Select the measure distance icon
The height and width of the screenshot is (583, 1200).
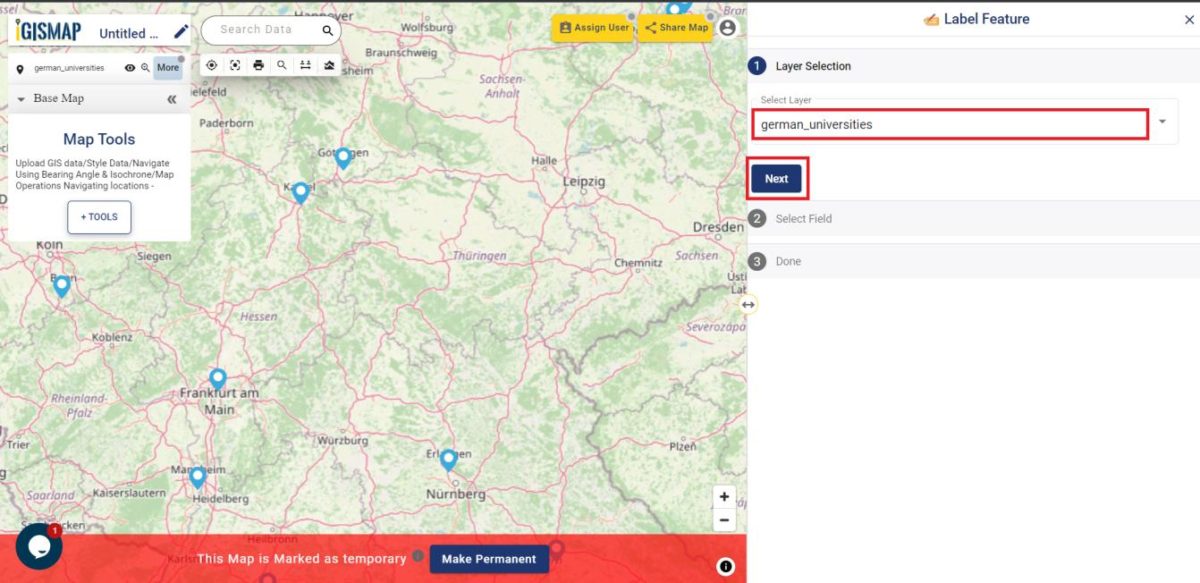click(x=305, y=65)
